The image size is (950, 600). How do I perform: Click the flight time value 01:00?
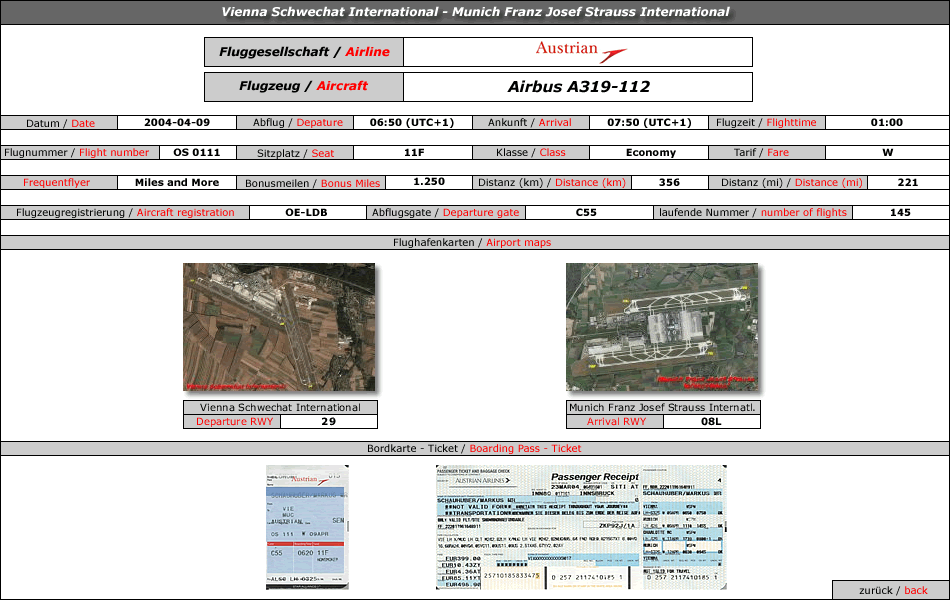click(x=886, y=122)
